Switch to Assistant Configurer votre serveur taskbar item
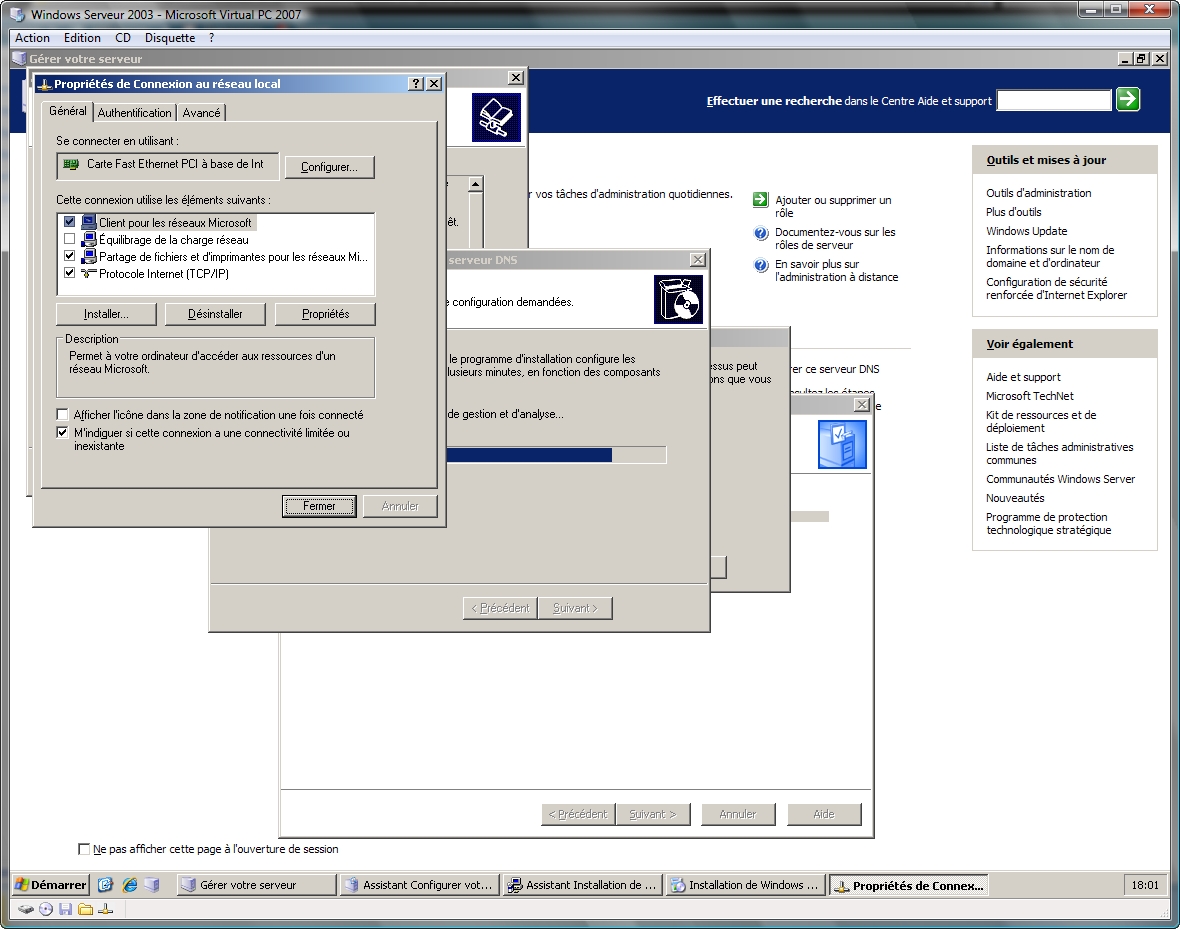The height and width of the screenshot is (929, 1180). 419,885
